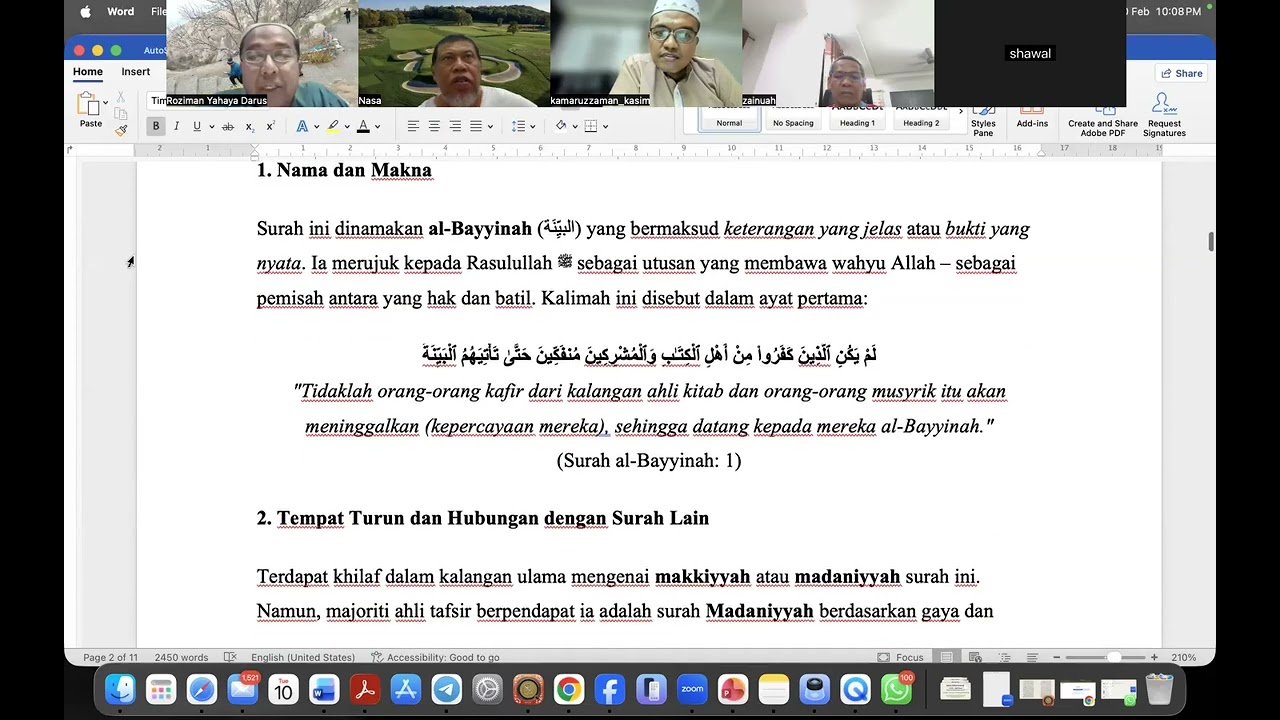Open font color dropdown arrow
Image resolution: width=1280 pixels, height=720 pixels.
click(379, 127)
